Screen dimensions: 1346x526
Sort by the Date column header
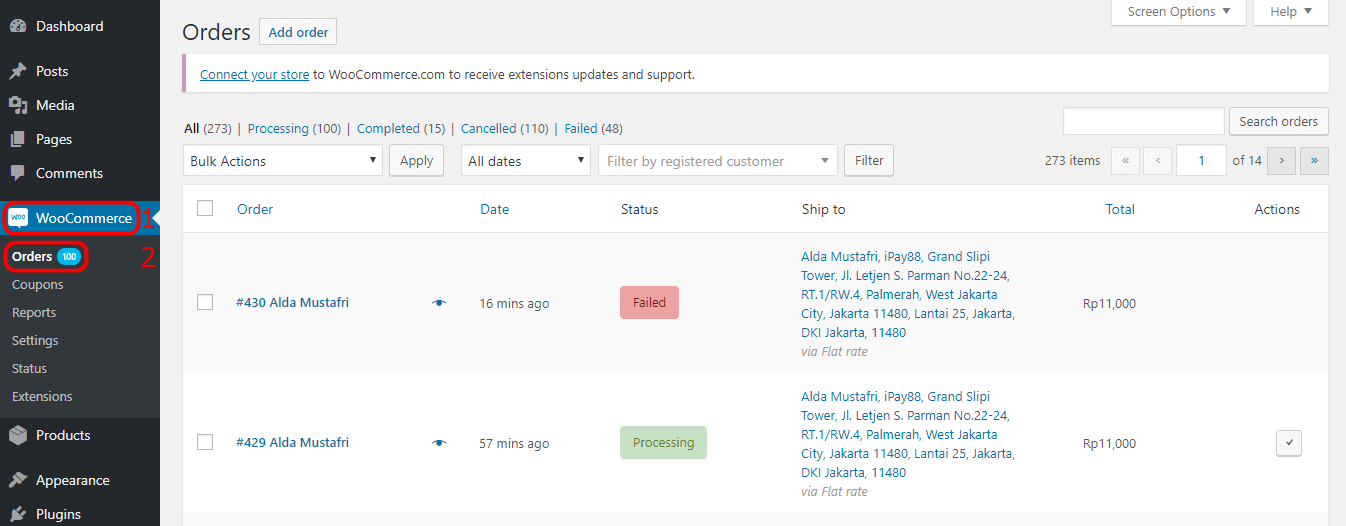pos(494,209)
